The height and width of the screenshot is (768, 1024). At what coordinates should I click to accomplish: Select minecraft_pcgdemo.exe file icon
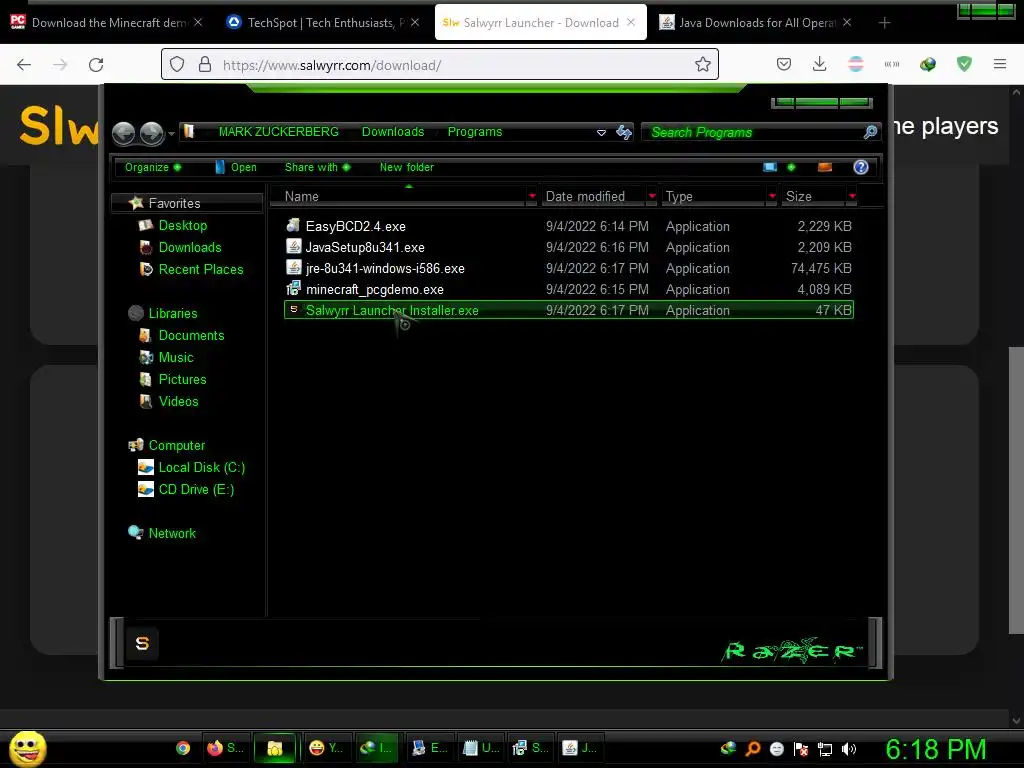(x=293, y=288)
